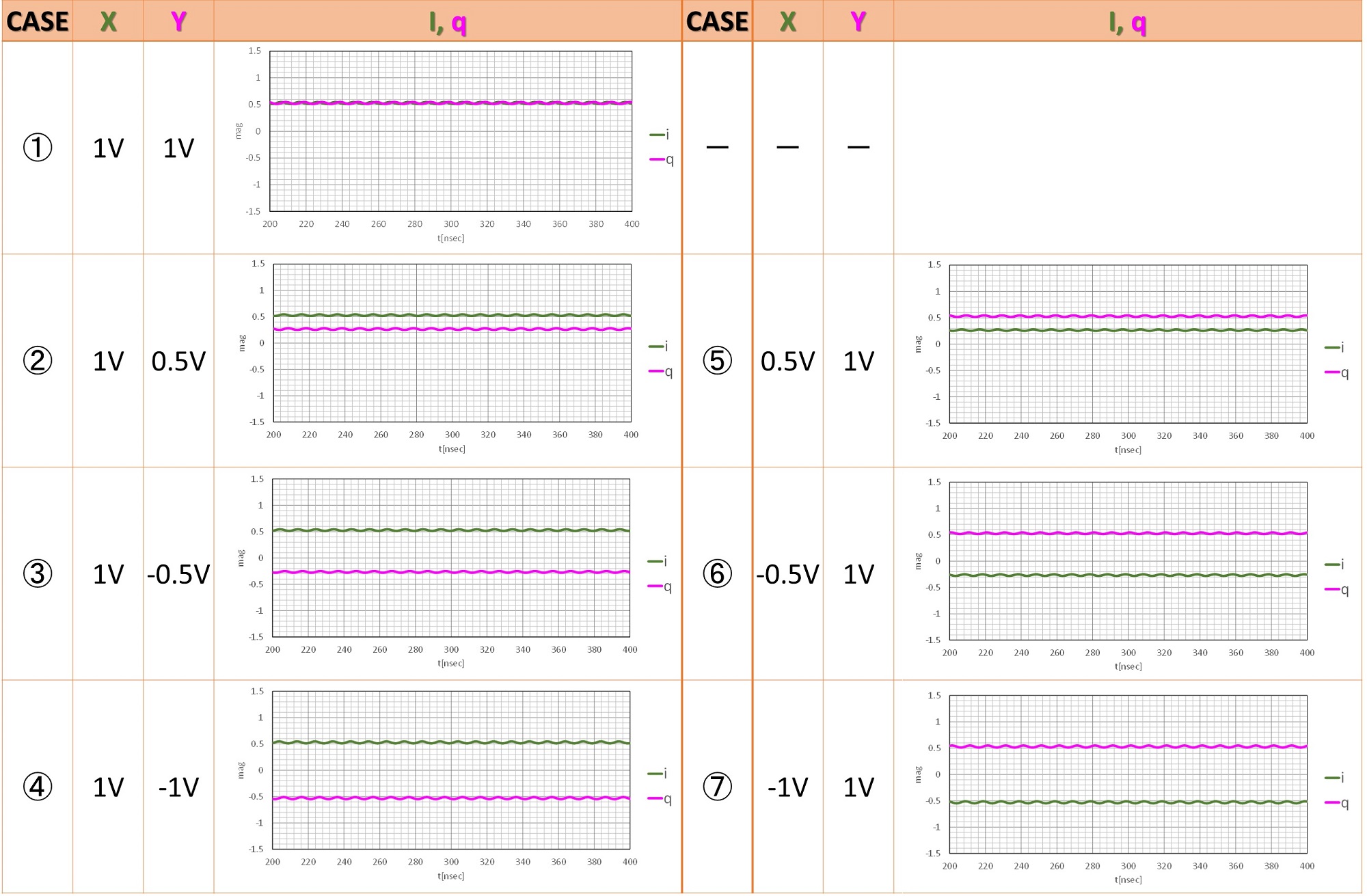Click magenta q legend entry in case ① chart
The height and width of the screenshot is (896, 1367).
(x=662, y=160)
